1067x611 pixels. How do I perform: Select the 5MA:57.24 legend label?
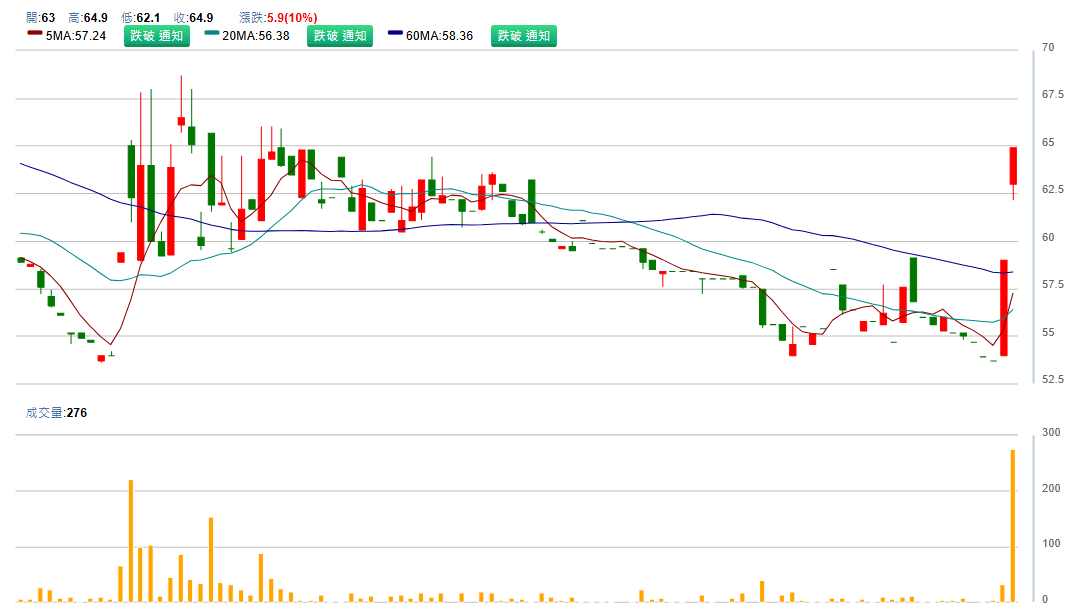76,36
